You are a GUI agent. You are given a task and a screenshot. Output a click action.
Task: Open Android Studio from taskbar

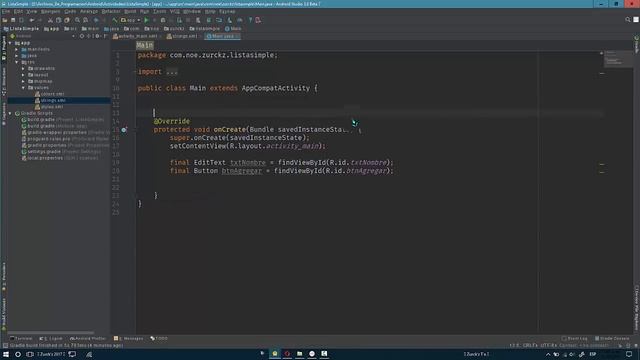coord(275,354)
